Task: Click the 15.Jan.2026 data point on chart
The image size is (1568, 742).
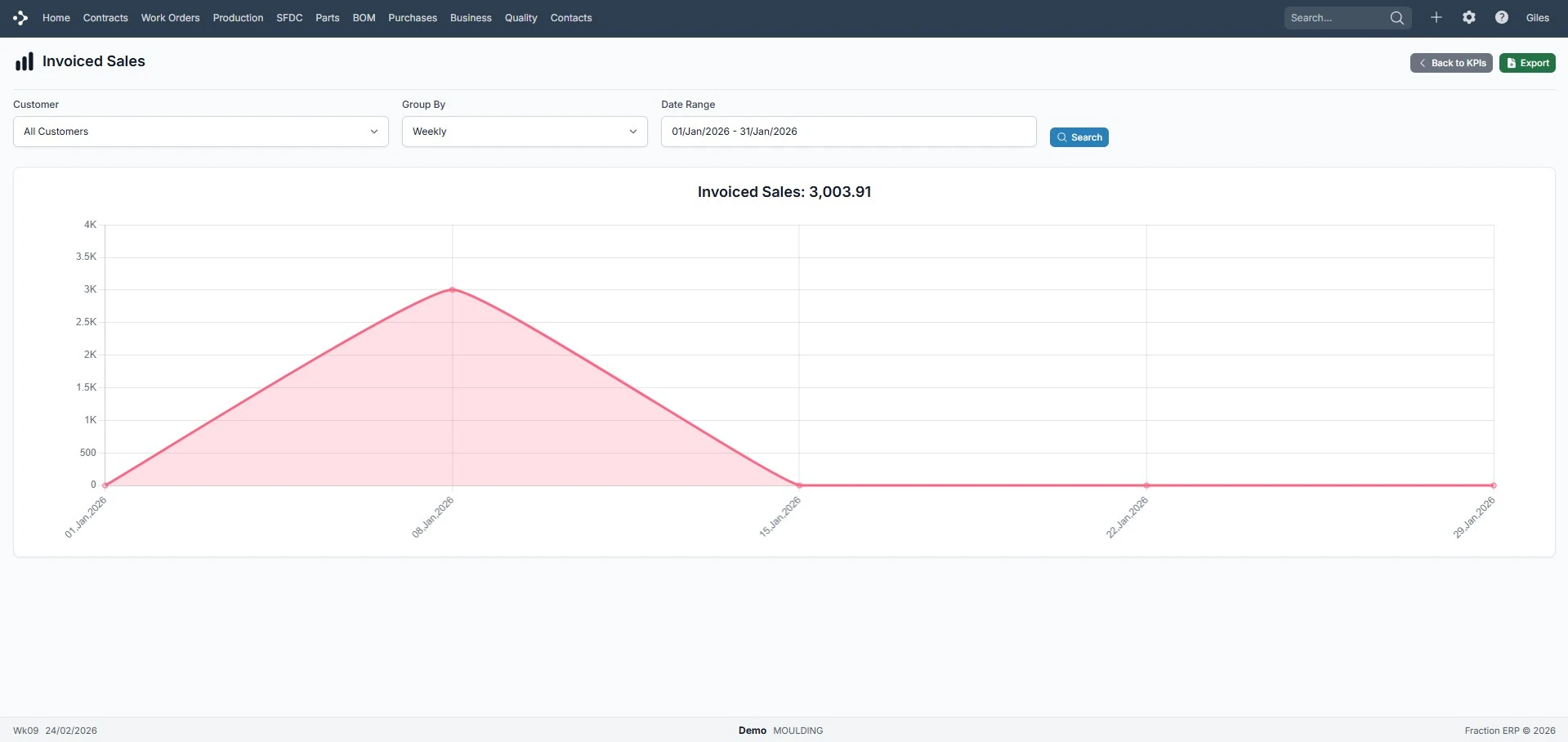Action: click(x=799, y=485)
